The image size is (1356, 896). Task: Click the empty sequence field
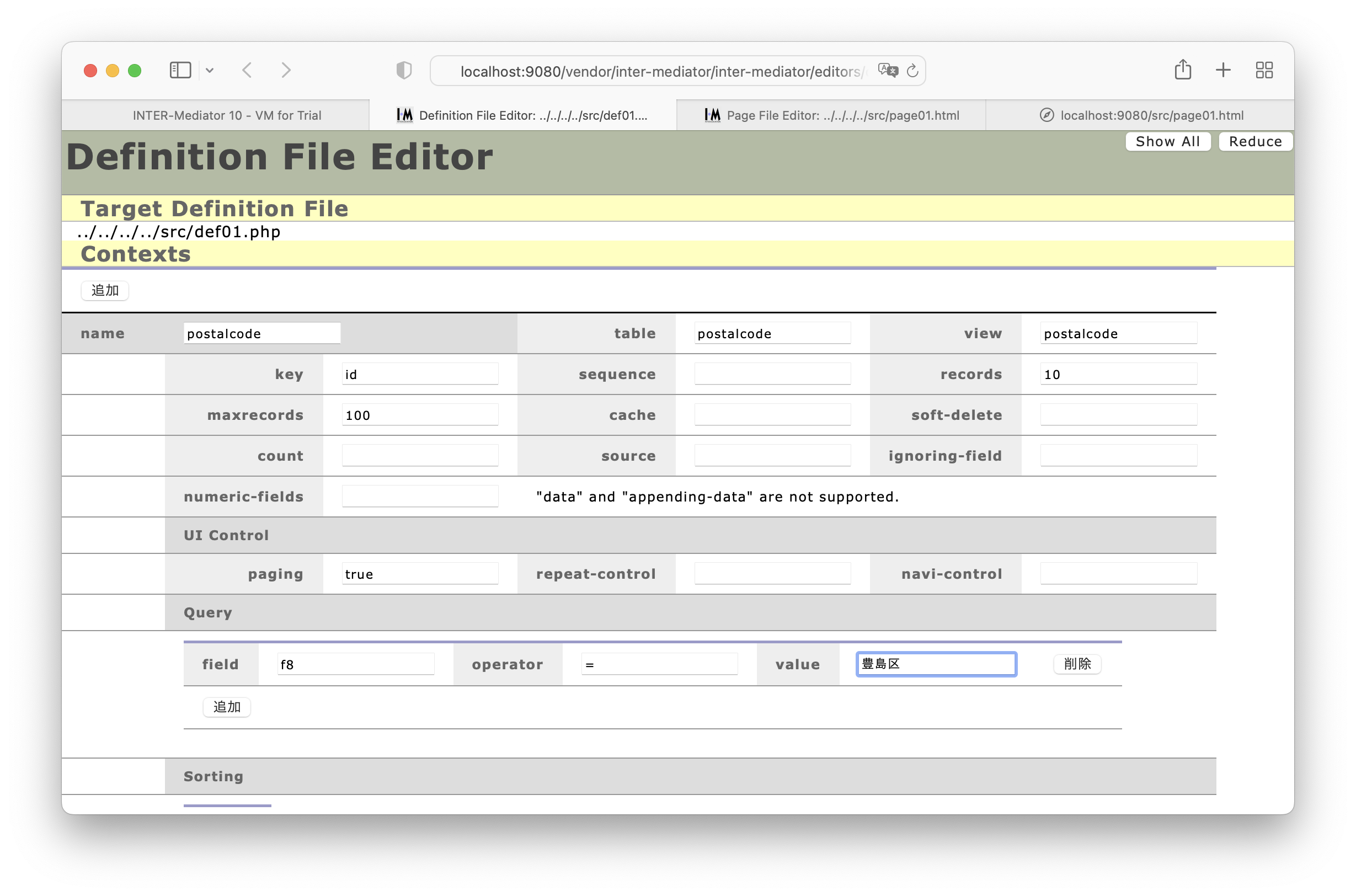[772, 374]
